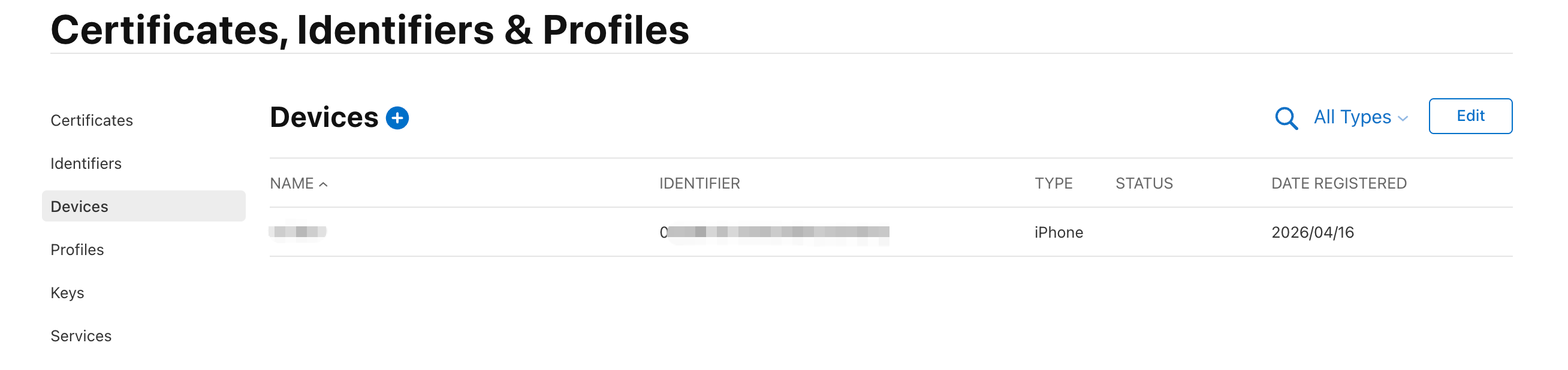The width and height of the screenshot is (1568, 370).
Task: Go to Identifiers in the sidebar
Action: 86,163
